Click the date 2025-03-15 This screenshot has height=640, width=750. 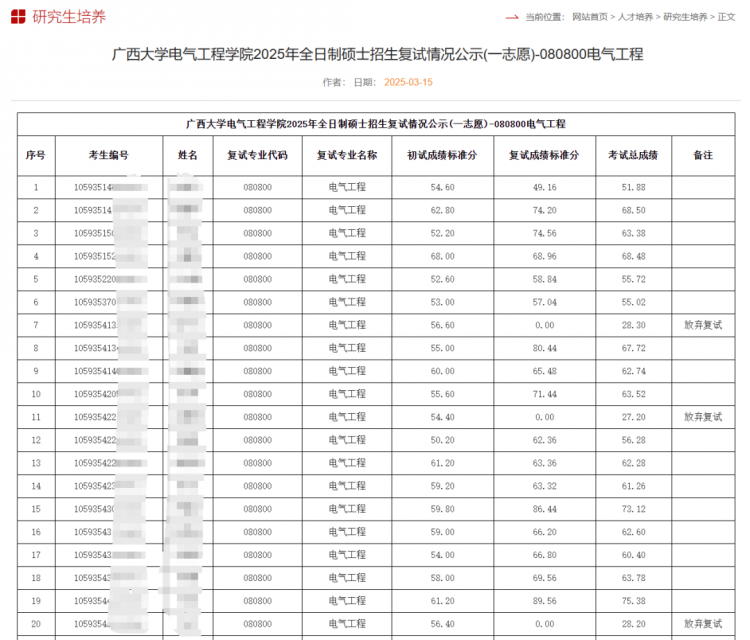pos(408,82)
